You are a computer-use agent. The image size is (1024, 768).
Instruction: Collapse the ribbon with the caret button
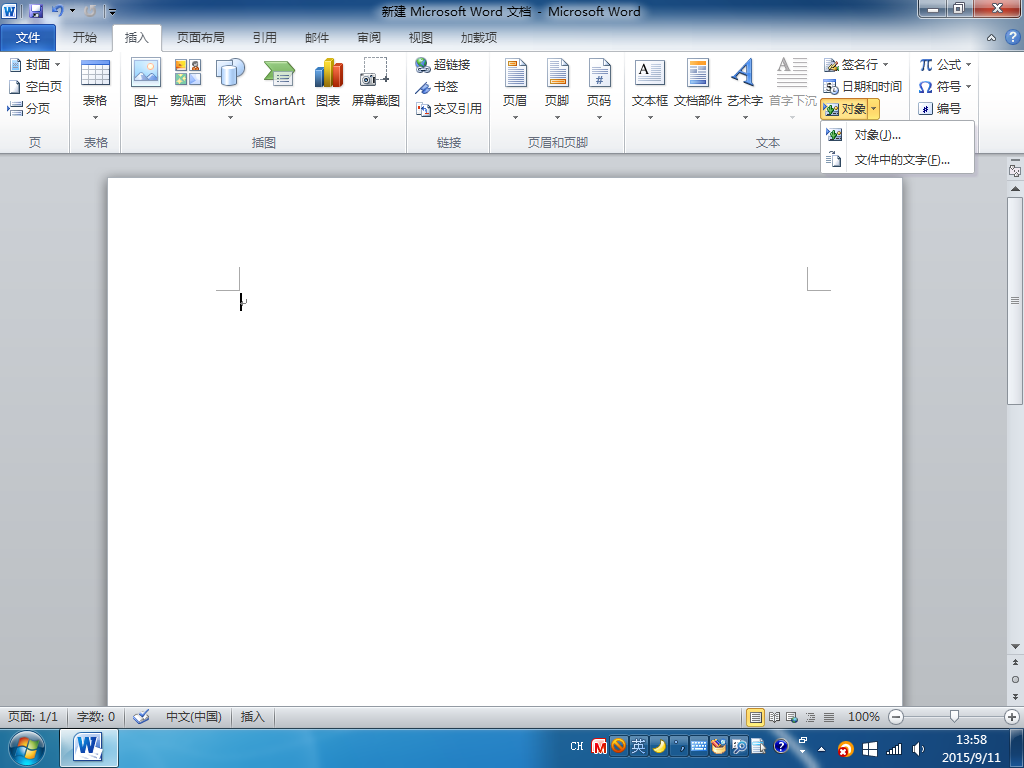(x=991, y=38)
